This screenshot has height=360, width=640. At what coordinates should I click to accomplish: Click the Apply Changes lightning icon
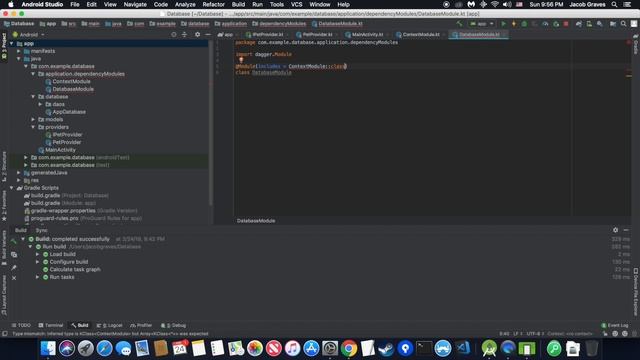click(x=513, y=24)
